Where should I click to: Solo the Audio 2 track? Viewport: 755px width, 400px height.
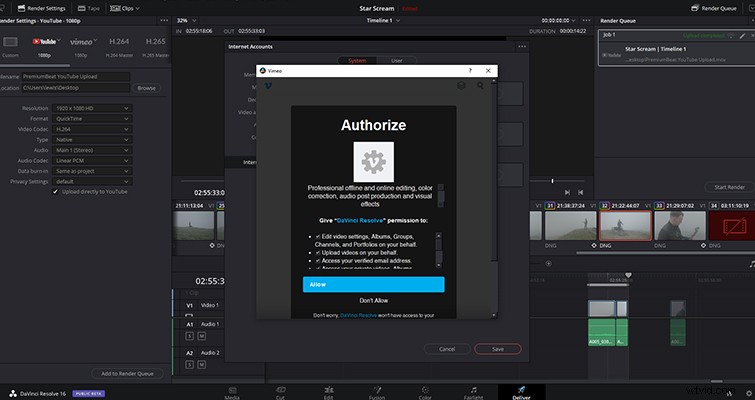pos(190,365)
